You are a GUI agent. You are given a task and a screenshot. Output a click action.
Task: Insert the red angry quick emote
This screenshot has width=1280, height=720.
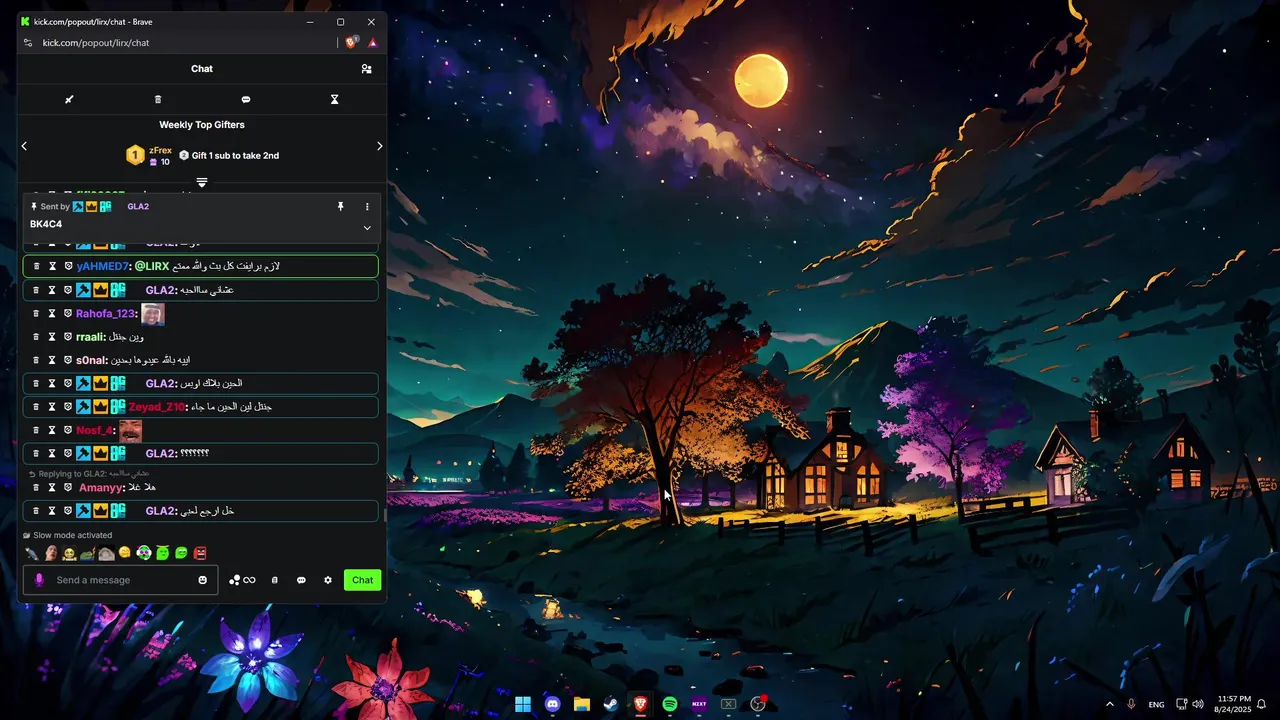pos(200,553)
